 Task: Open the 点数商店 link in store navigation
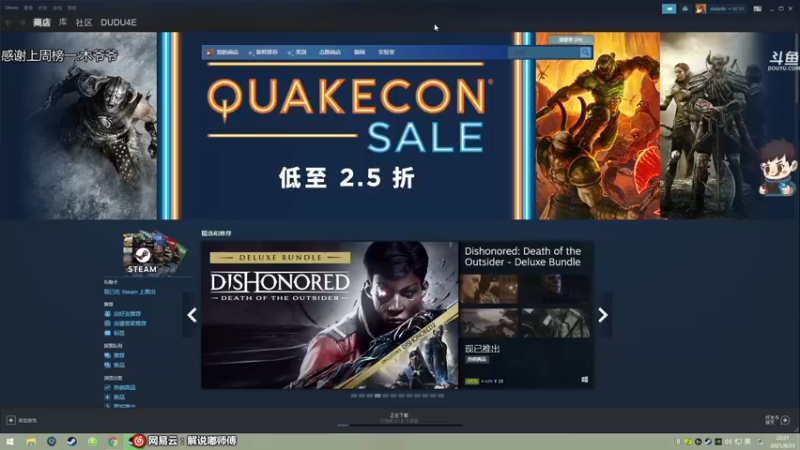[x=330, y=52]
